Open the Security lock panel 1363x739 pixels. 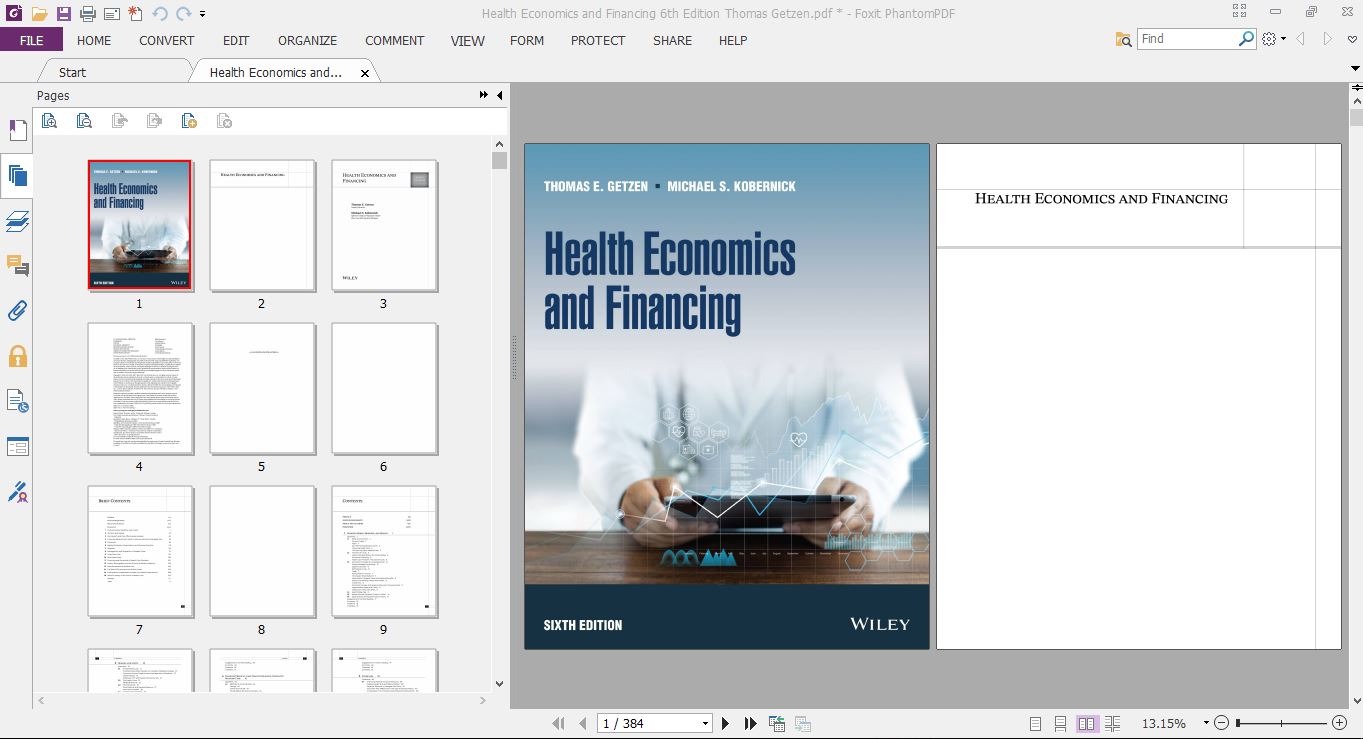17,356
